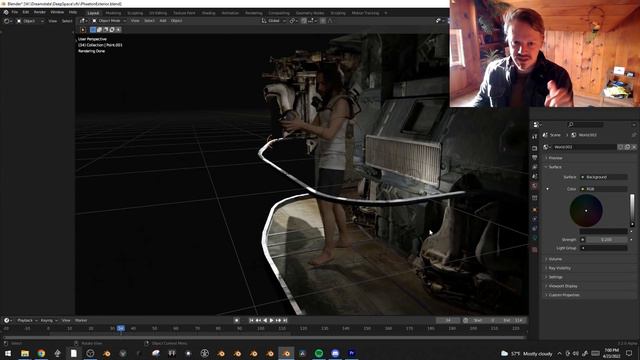The image size is (640, 360).
Task: Click the properties search field
Action: click(585, 124)
